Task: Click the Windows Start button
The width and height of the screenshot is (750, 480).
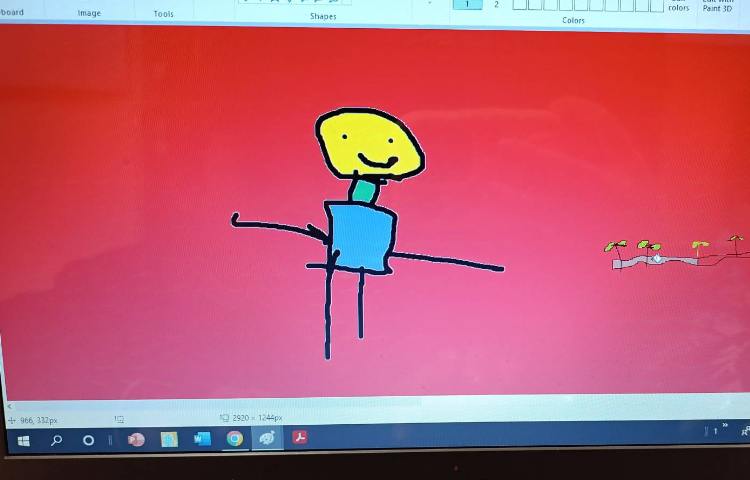Action: pyautogui.click(x=23, y=440)
